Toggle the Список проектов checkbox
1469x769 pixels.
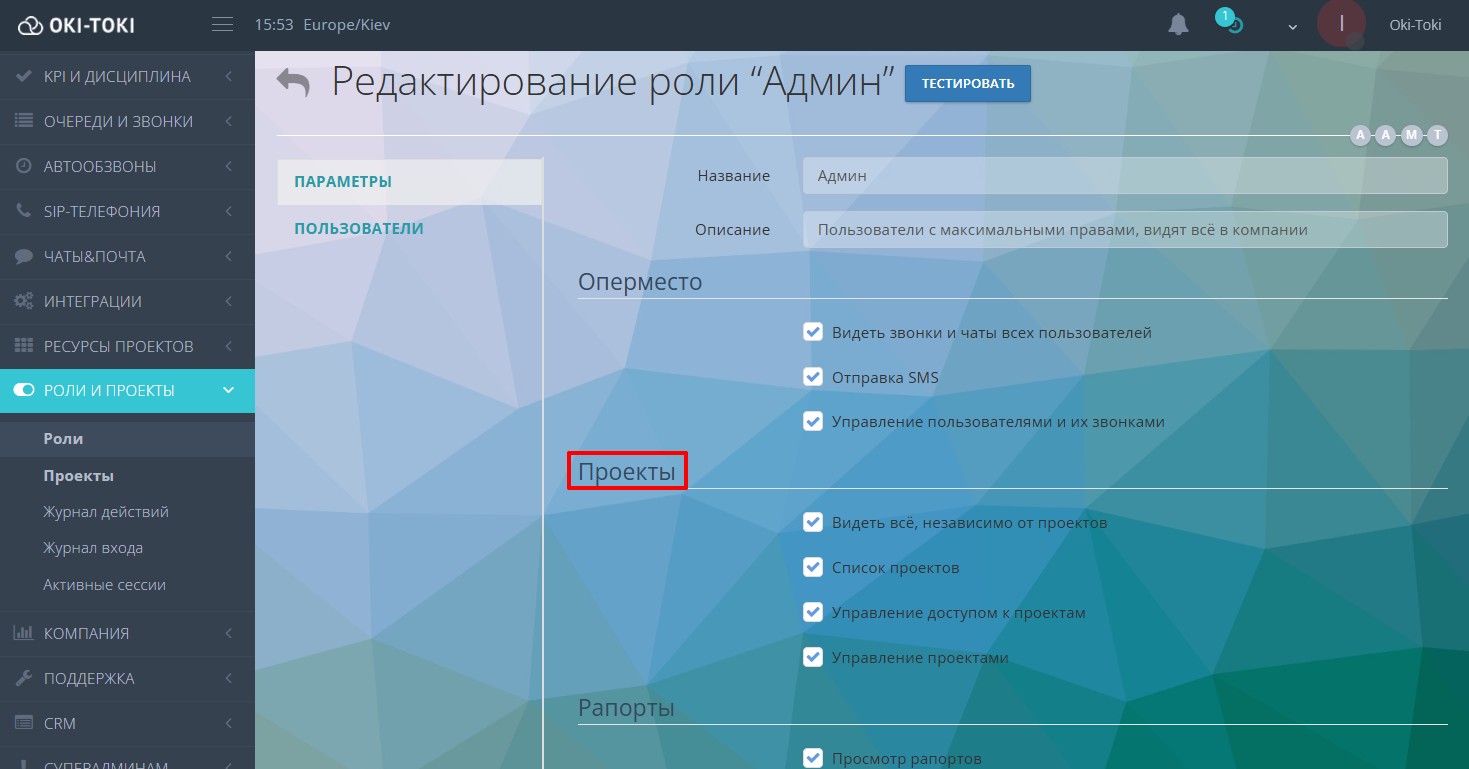pos(813,567)
